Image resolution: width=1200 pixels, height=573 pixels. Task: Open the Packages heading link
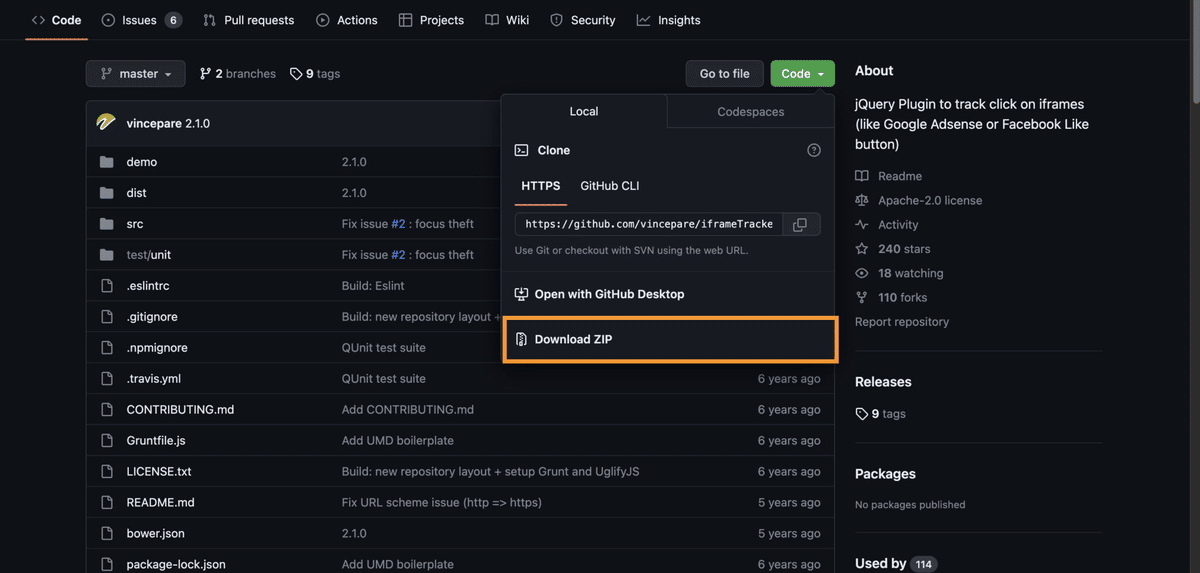pyautogui.click(x=885, y=474)
